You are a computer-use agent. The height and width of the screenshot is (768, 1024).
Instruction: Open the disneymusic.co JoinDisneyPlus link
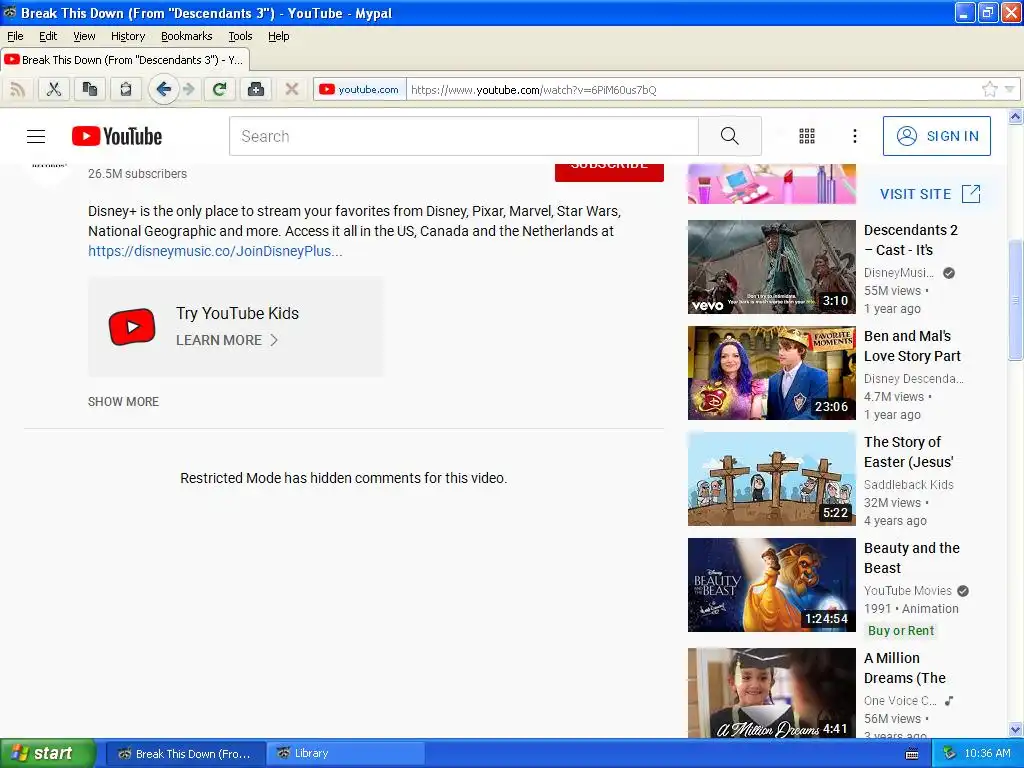point(215,251)
